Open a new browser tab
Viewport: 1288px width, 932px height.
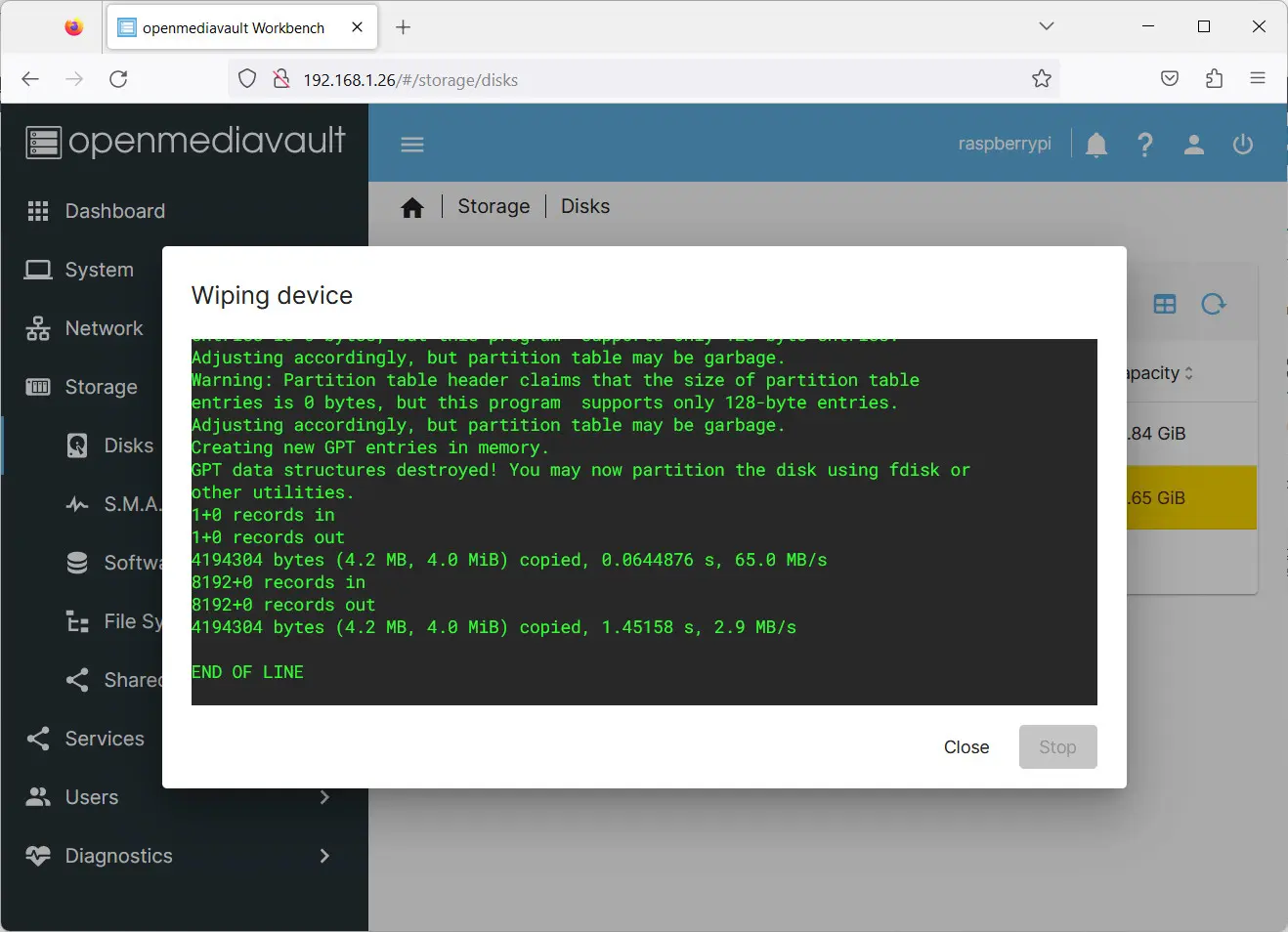(403, 27)
